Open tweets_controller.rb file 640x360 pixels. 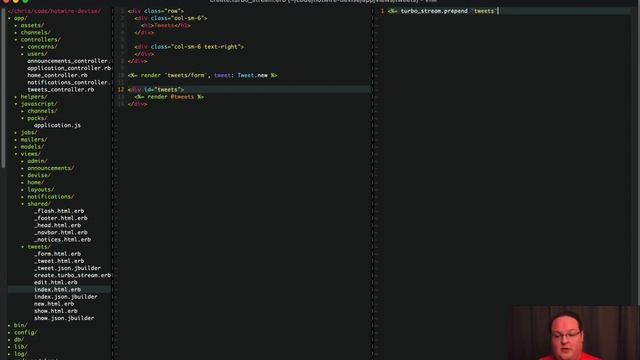(x=60, y=90)
